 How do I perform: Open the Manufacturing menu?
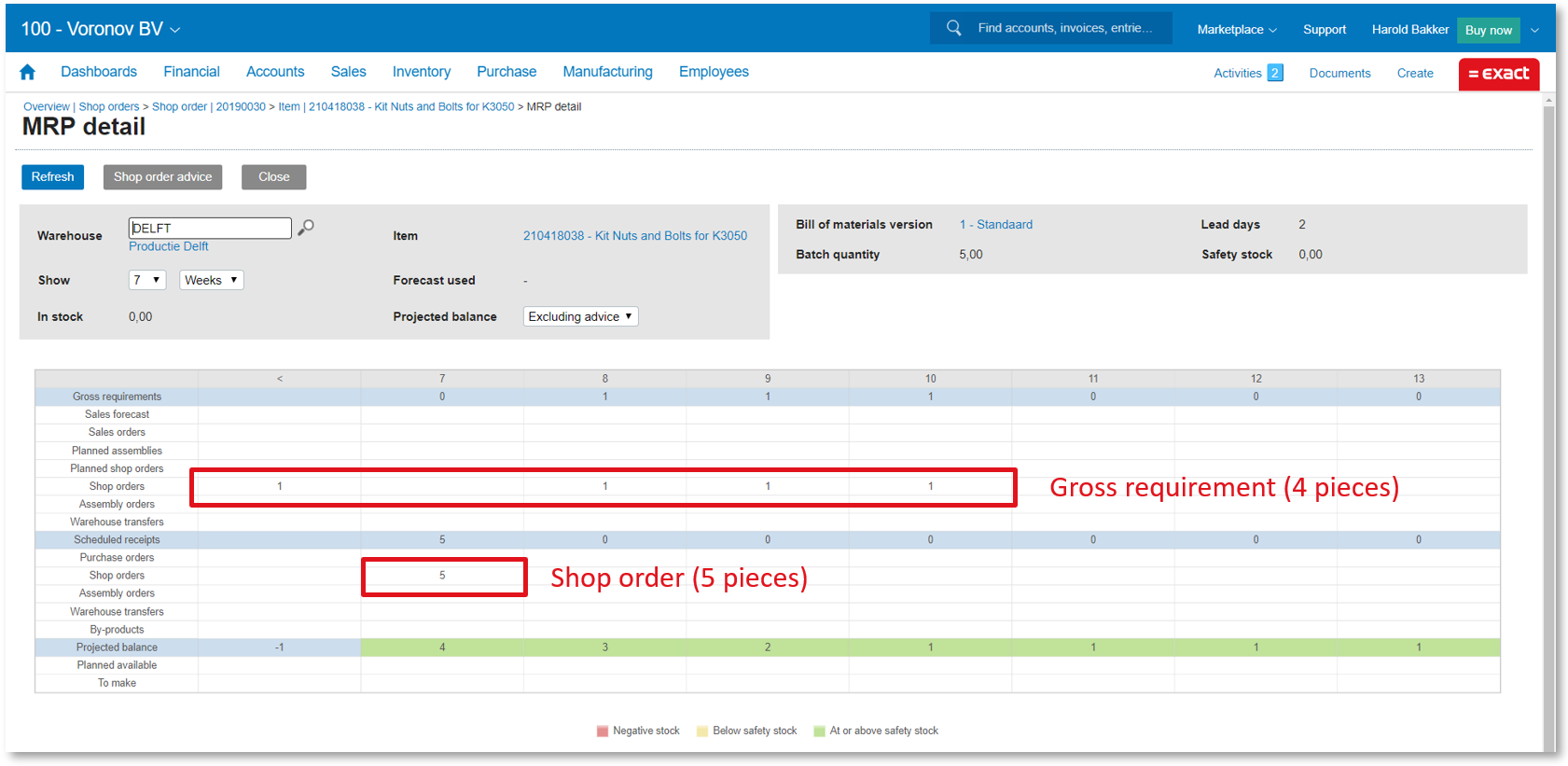pyautogui.click(x=607, y=72)
